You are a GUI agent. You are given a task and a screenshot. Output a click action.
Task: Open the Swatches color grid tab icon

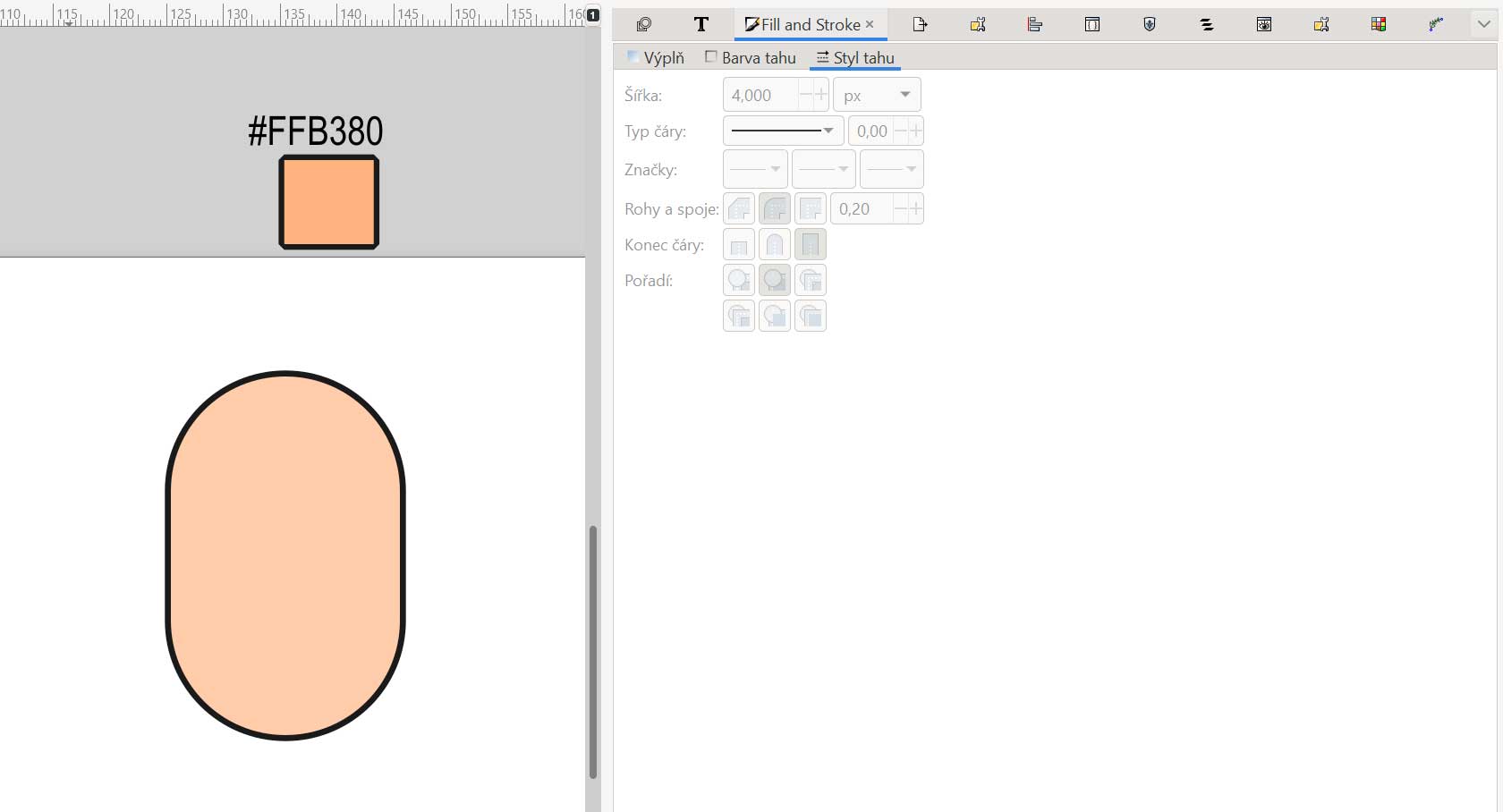point(1379,24)
